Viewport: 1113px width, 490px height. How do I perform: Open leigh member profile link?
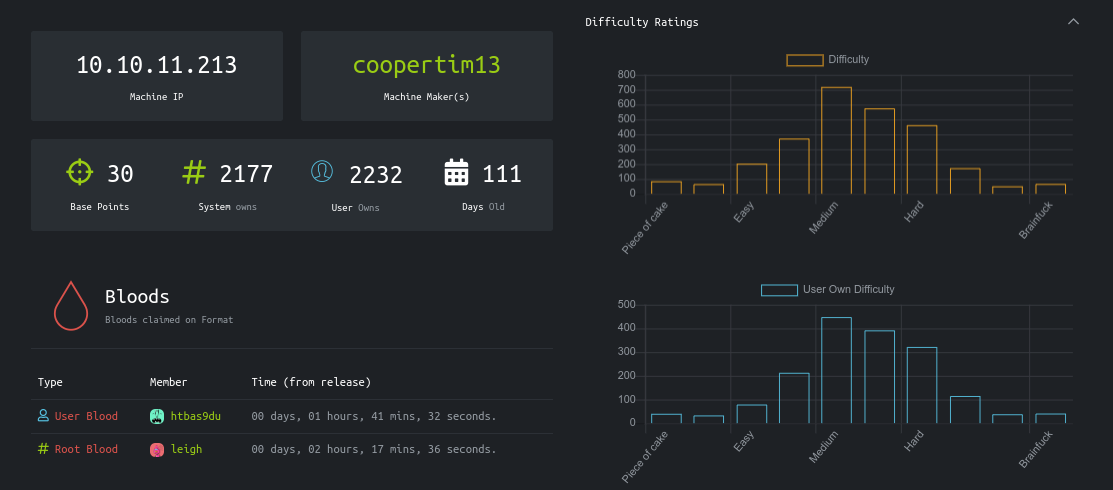(x=186, y=450)
